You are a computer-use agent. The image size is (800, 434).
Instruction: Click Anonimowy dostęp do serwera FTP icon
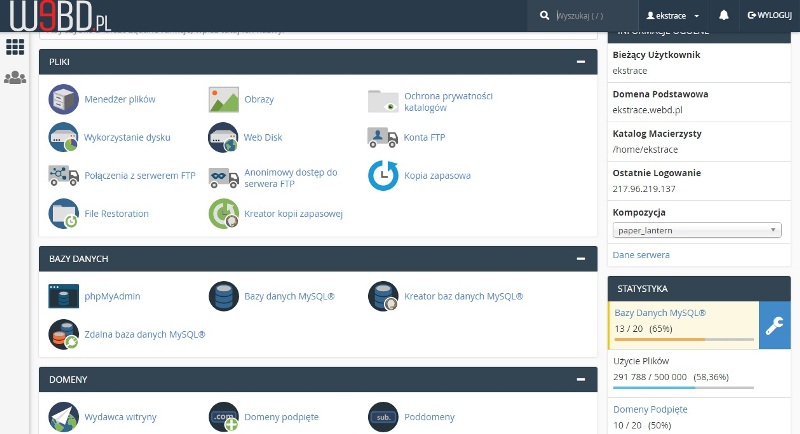[223, 177]
